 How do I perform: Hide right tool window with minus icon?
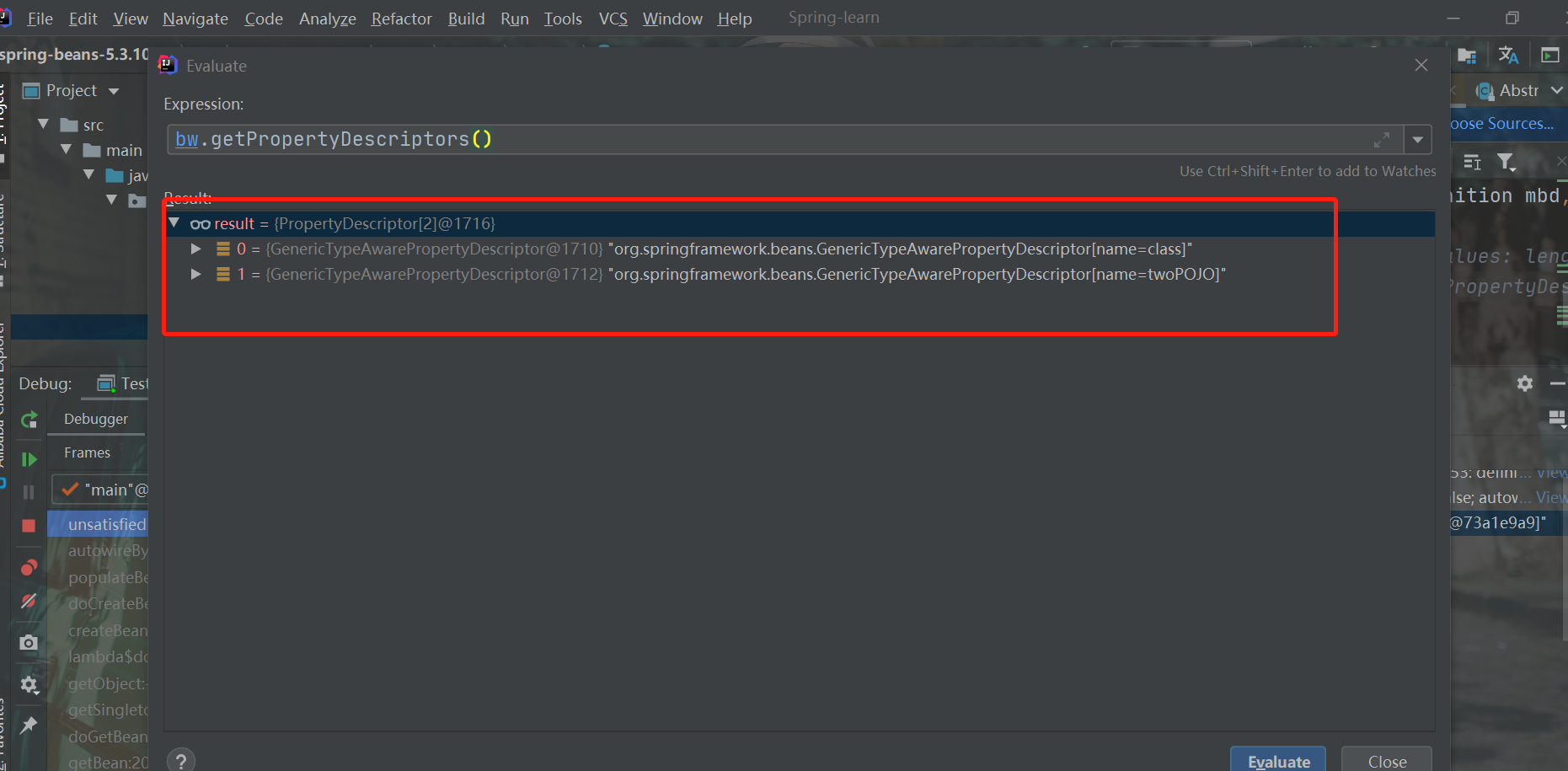[x=1558, y=383]
